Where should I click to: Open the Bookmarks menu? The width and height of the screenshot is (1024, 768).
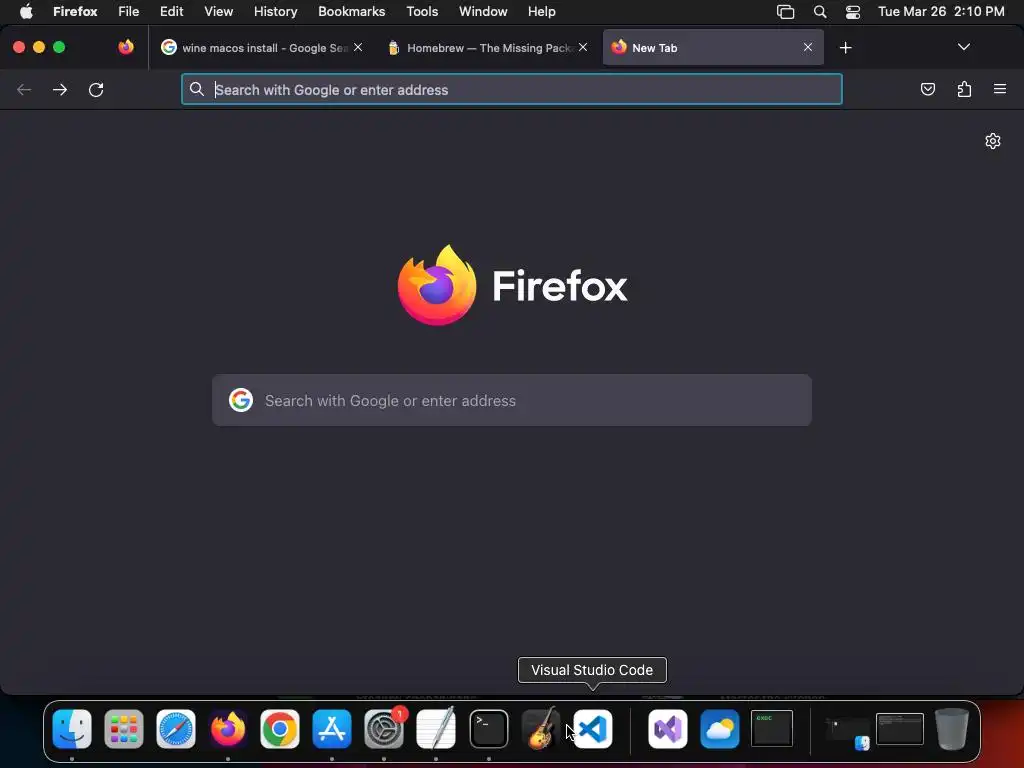coord(351,11)
